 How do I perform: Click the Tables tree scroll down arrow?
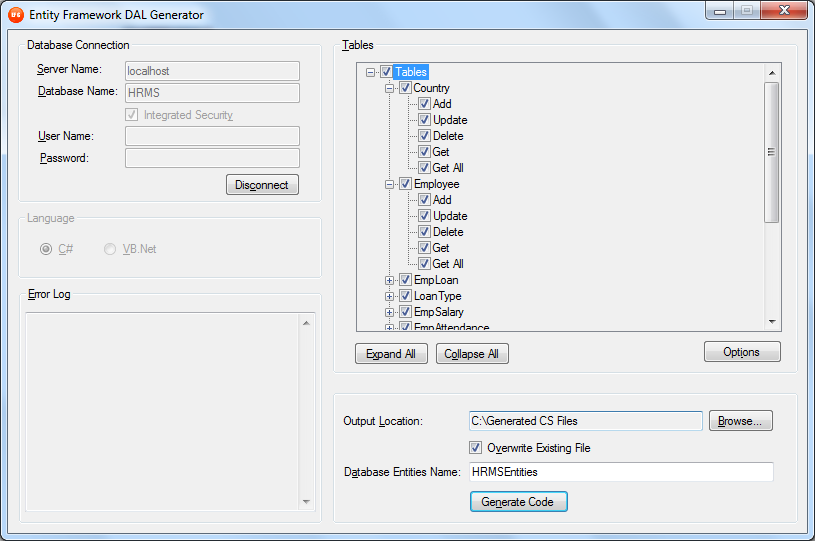772,322
